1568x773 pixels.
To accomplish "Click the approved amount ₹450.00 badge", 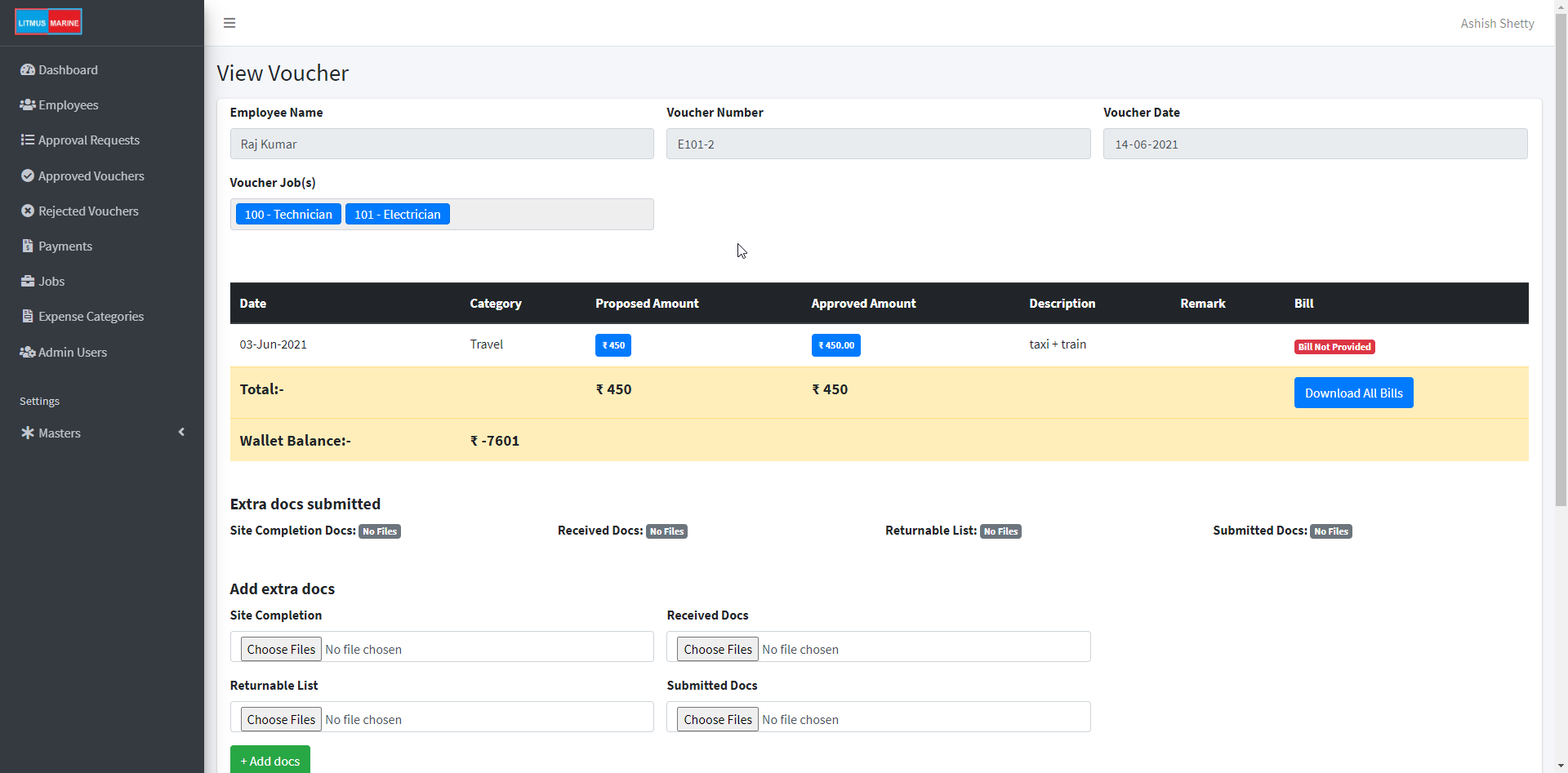I will [836, 345].
